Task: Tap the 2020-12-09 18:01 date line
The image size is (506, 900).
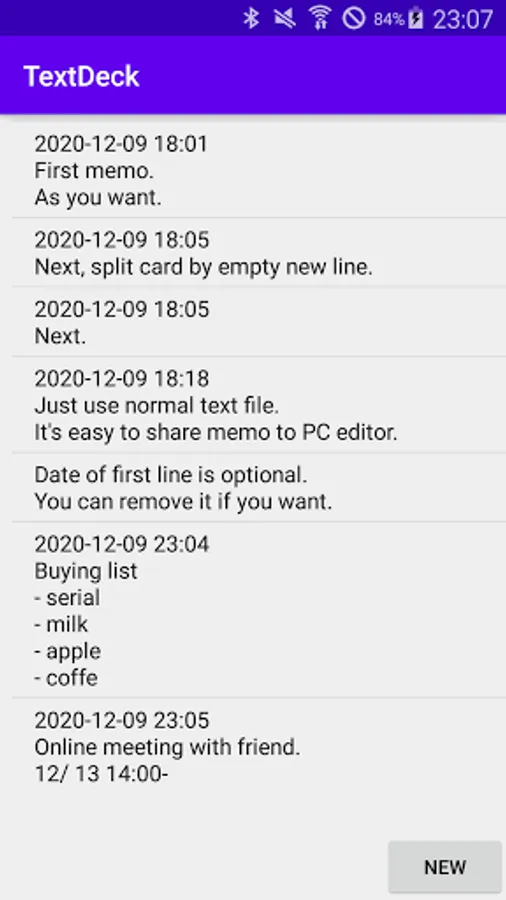Action: point(121,143)
